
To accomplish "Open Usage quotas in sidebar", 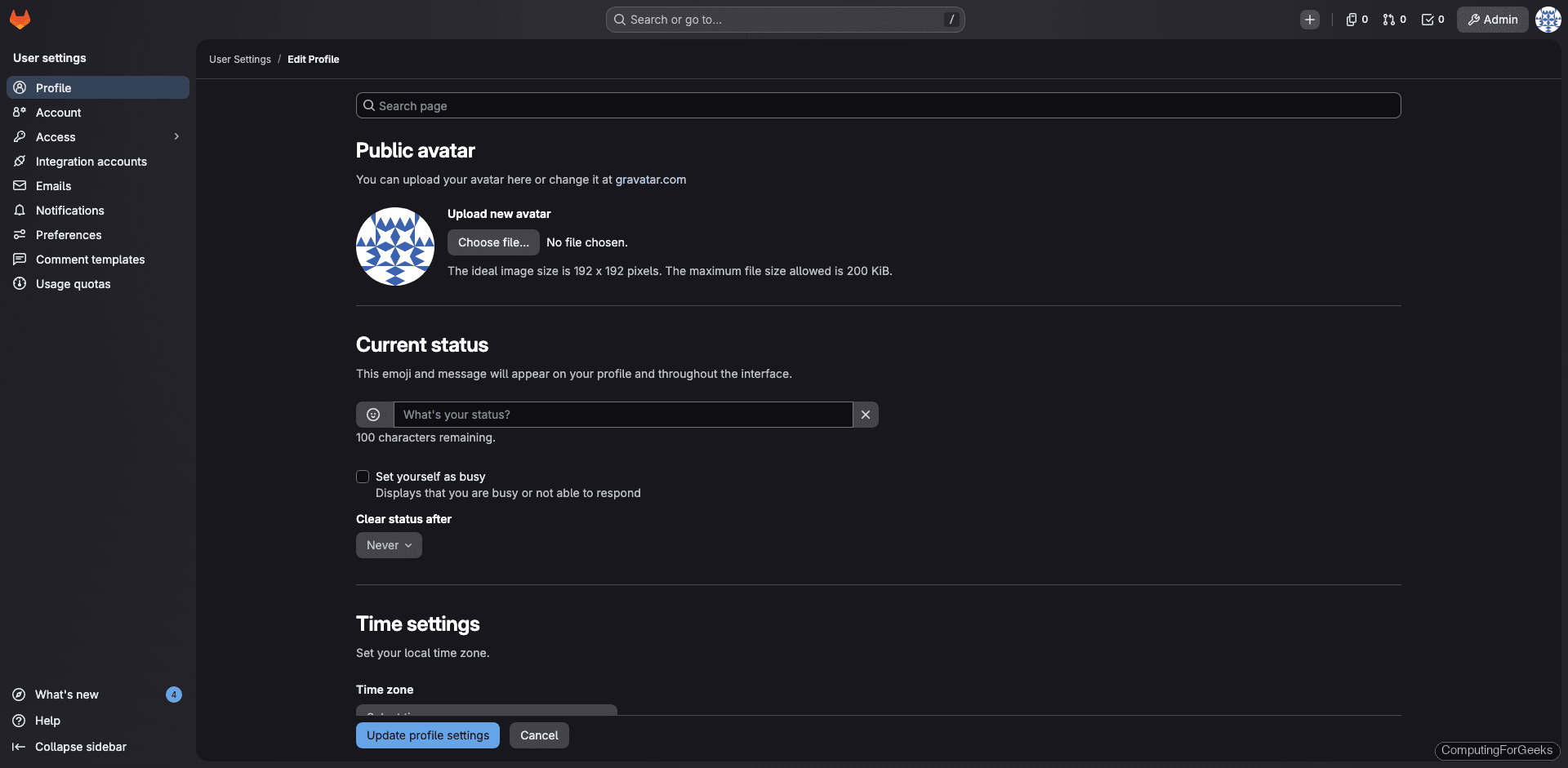I will pyautogui.click(x=73, y=283).
